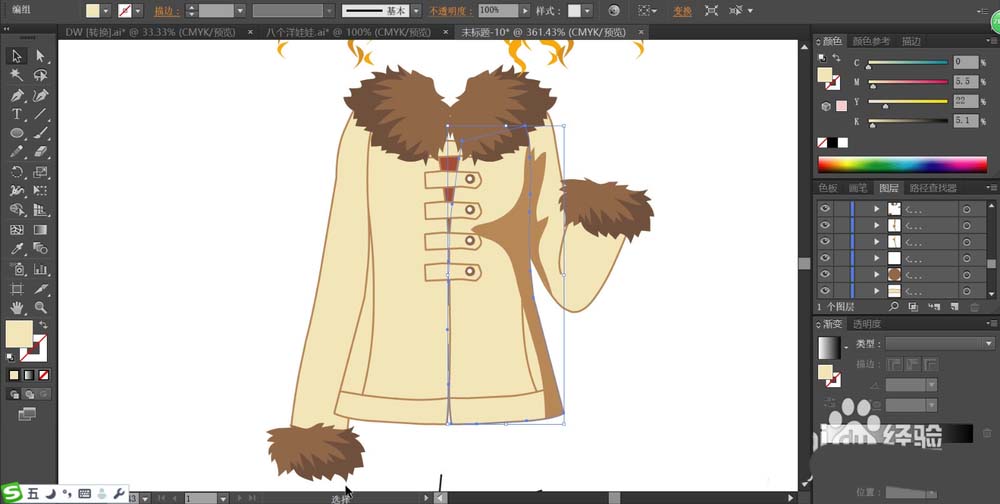Set toolbox paint mode to solid Color
1000x504 pixels.
tap(14, 375)
